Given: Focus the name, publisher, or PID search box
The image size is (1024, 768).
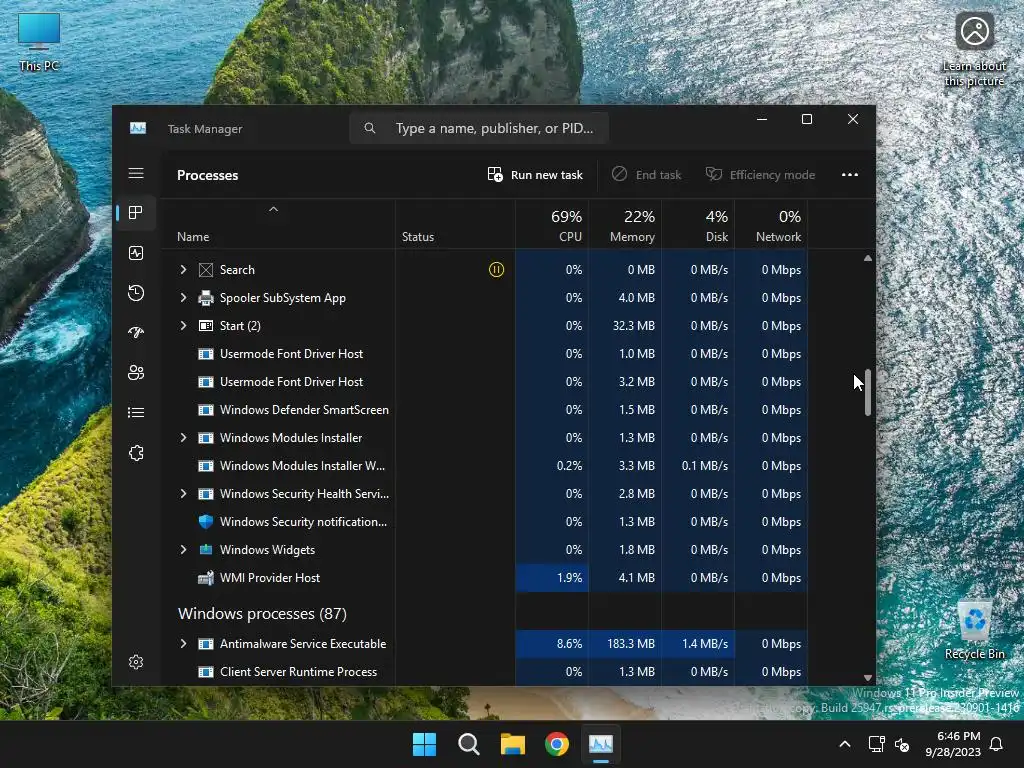Looking at the screenshot, I should tap(479, 128).
